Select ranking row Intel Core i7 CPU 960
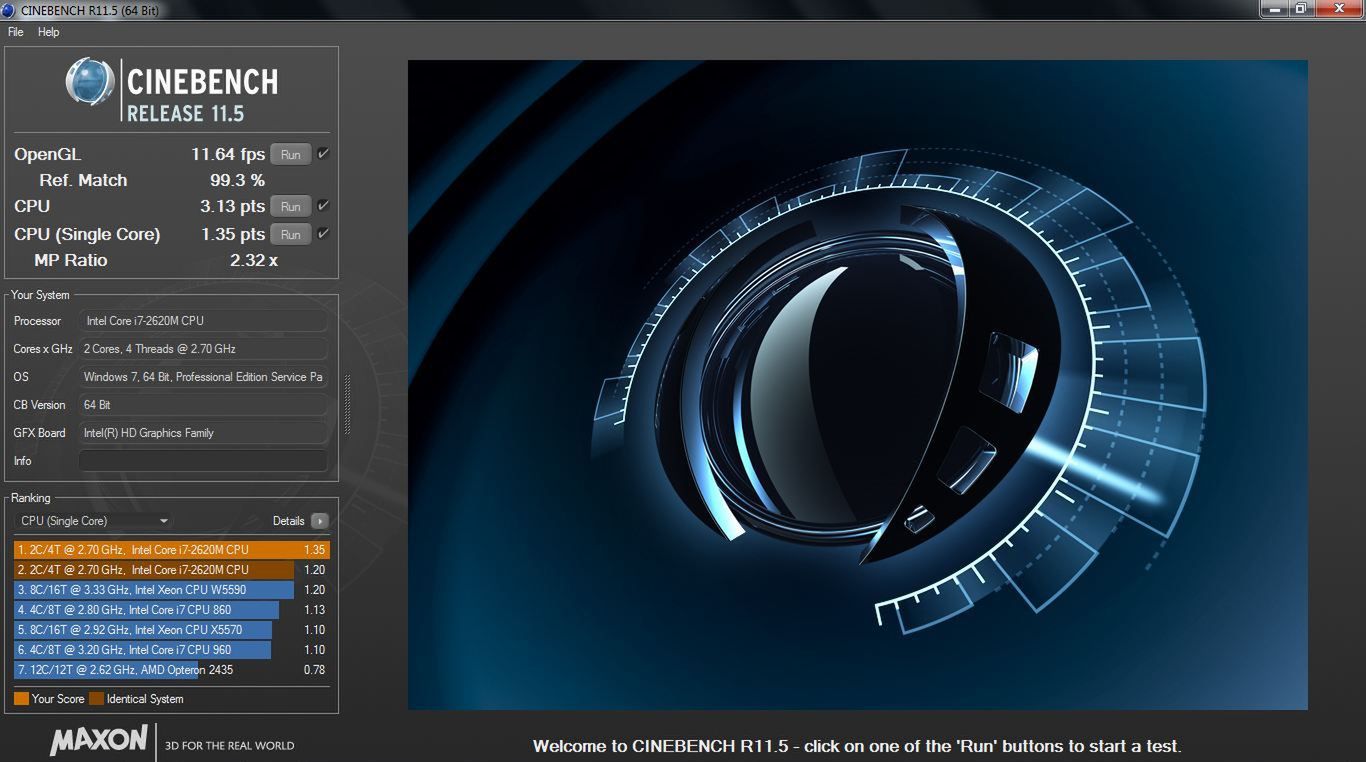Screen dimensions: 1366x762 (x=171, y=650)
